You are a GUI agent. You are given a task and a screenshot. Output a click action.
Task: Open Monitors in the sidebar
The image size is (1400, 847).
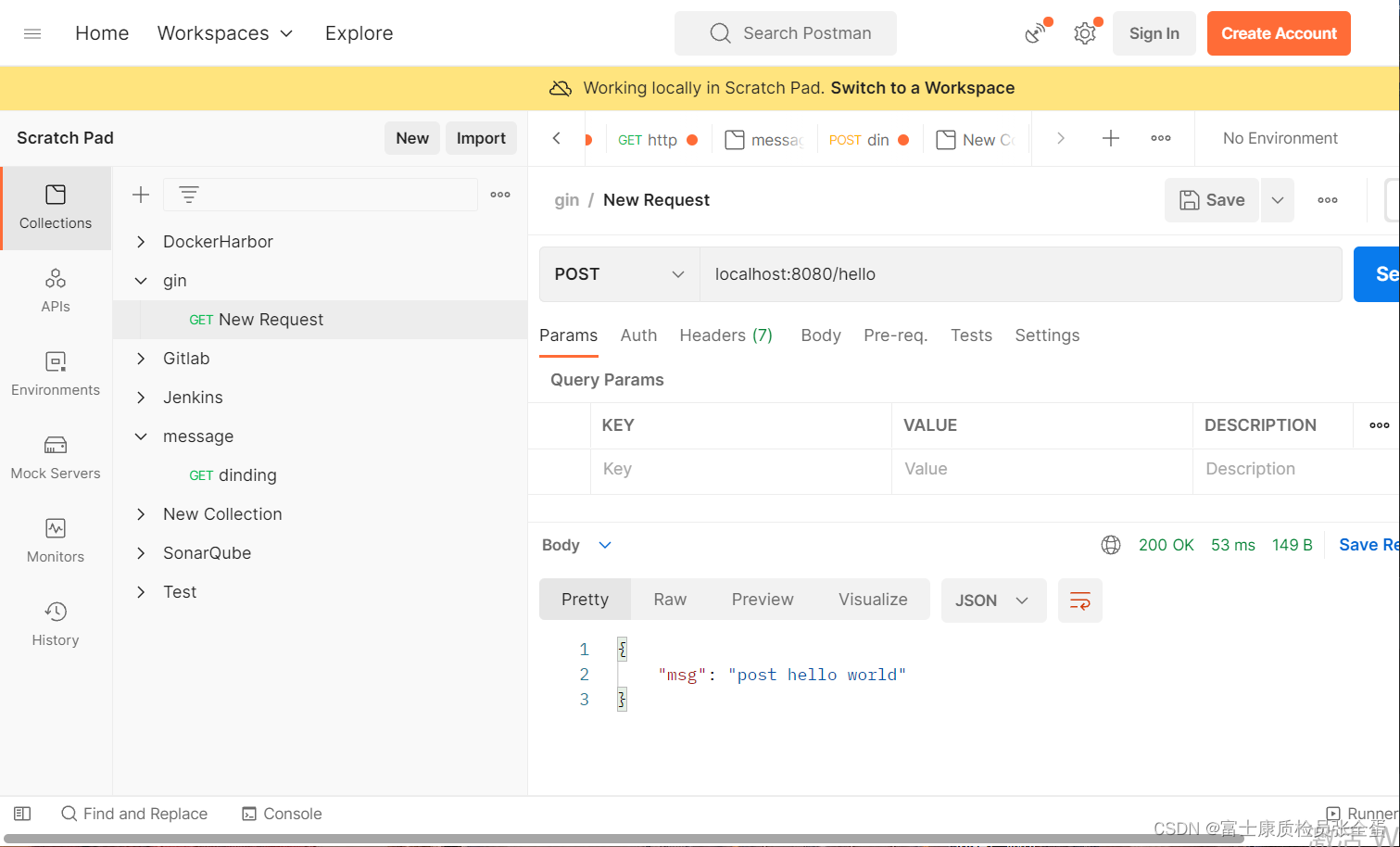pyautogui.click(x=56, y=541)
